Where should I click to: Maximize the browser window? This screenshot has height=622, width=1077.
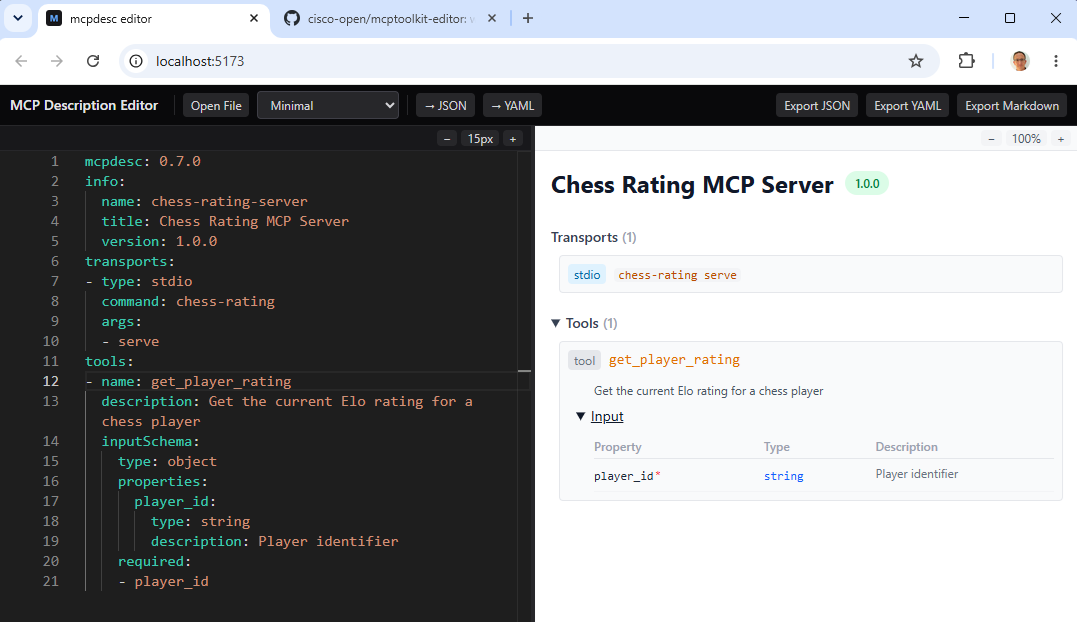[1010, 19]
